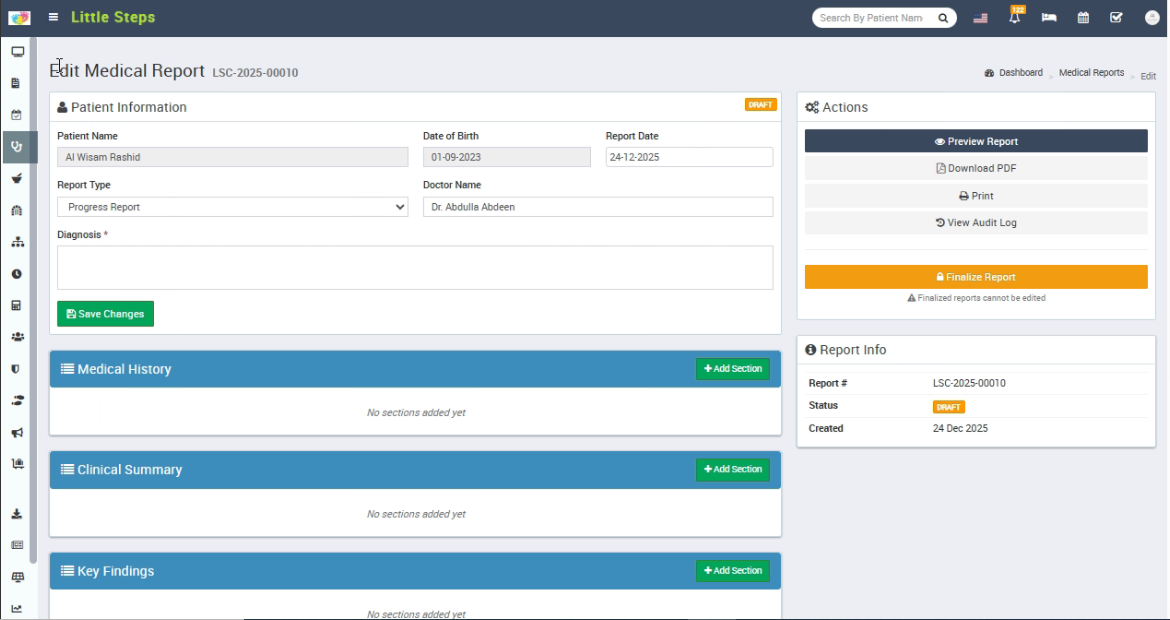
Task: Open the megaphone icon in sidebar
Action: (17, 433)
